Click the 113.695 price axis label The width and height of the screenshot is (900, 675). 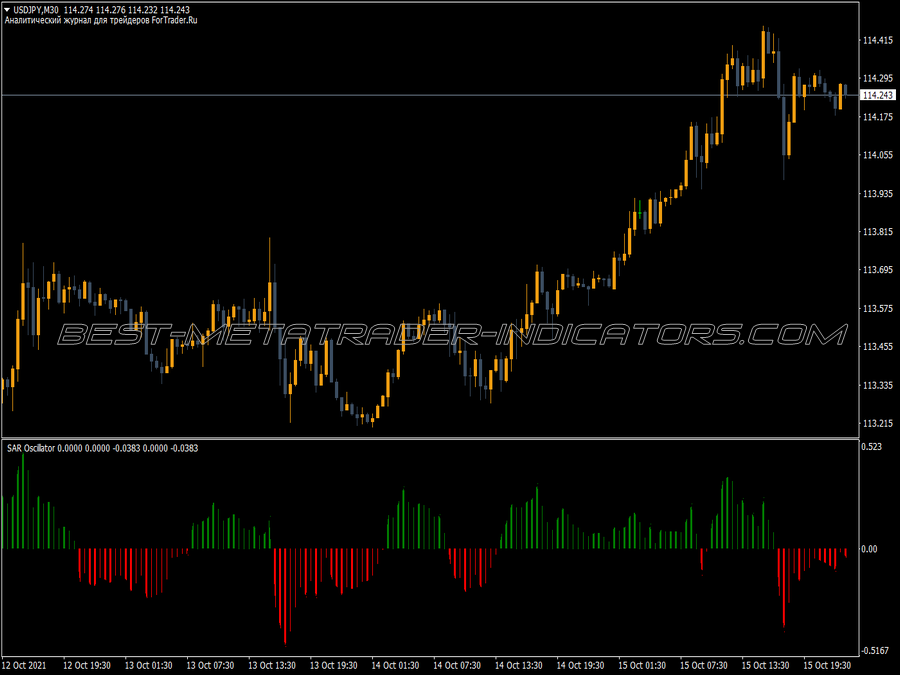pos(878,270)
